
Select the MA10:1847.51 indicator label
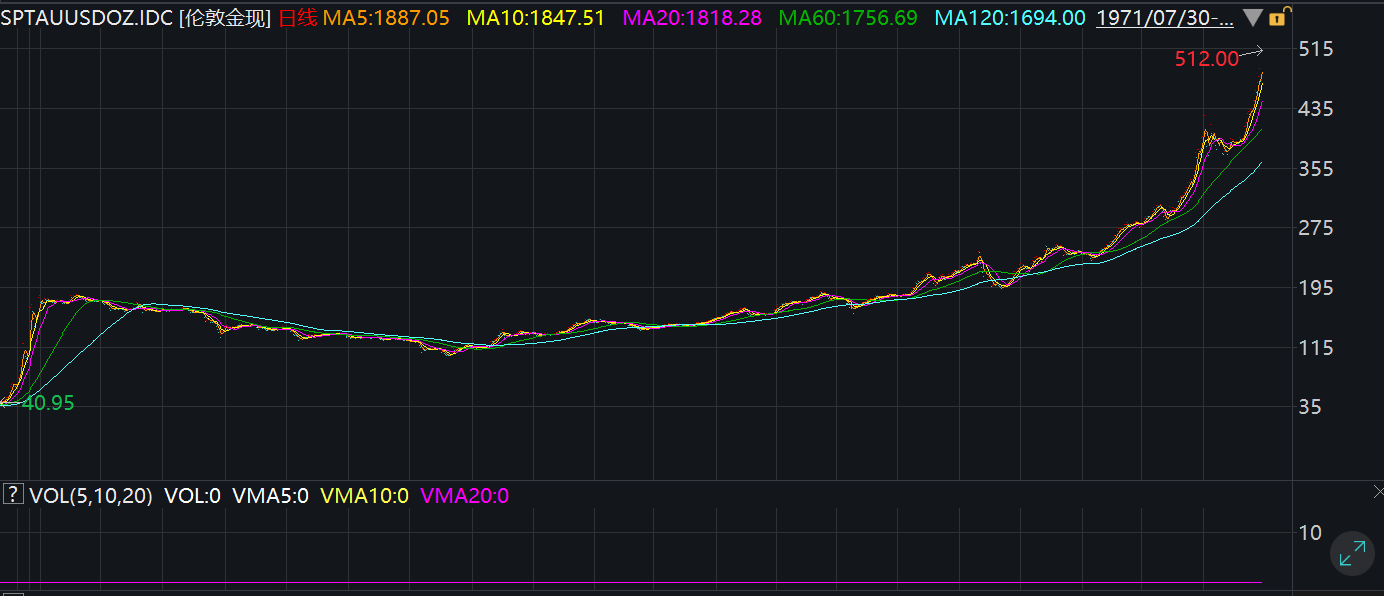click(x=536, y=18)
